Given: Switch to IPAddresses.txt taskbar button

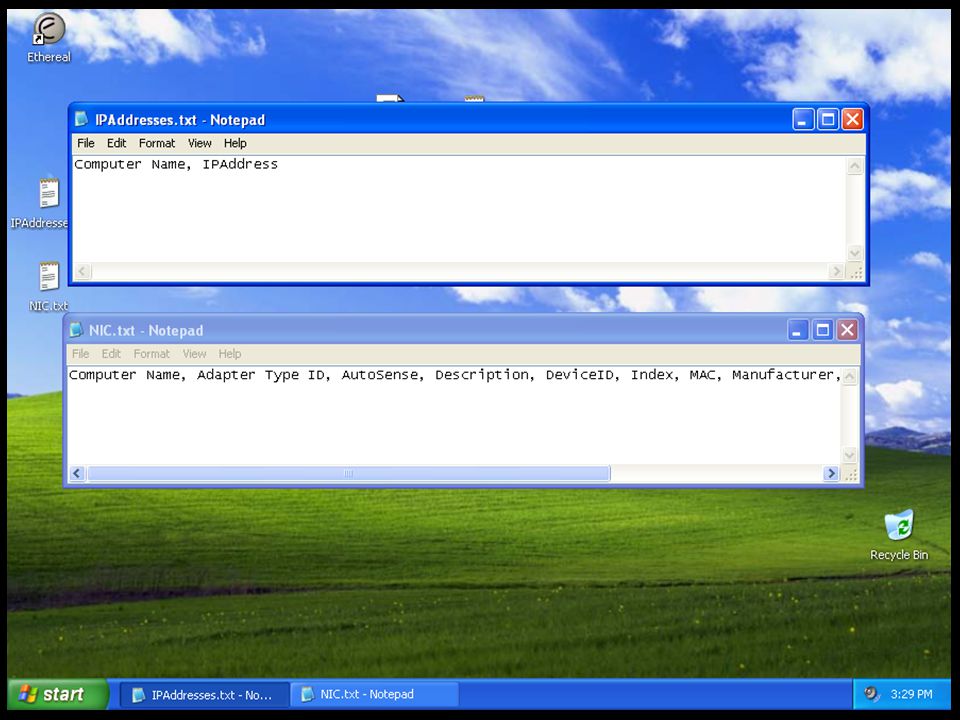Looking at the screenshot, I should click(204, 694).
